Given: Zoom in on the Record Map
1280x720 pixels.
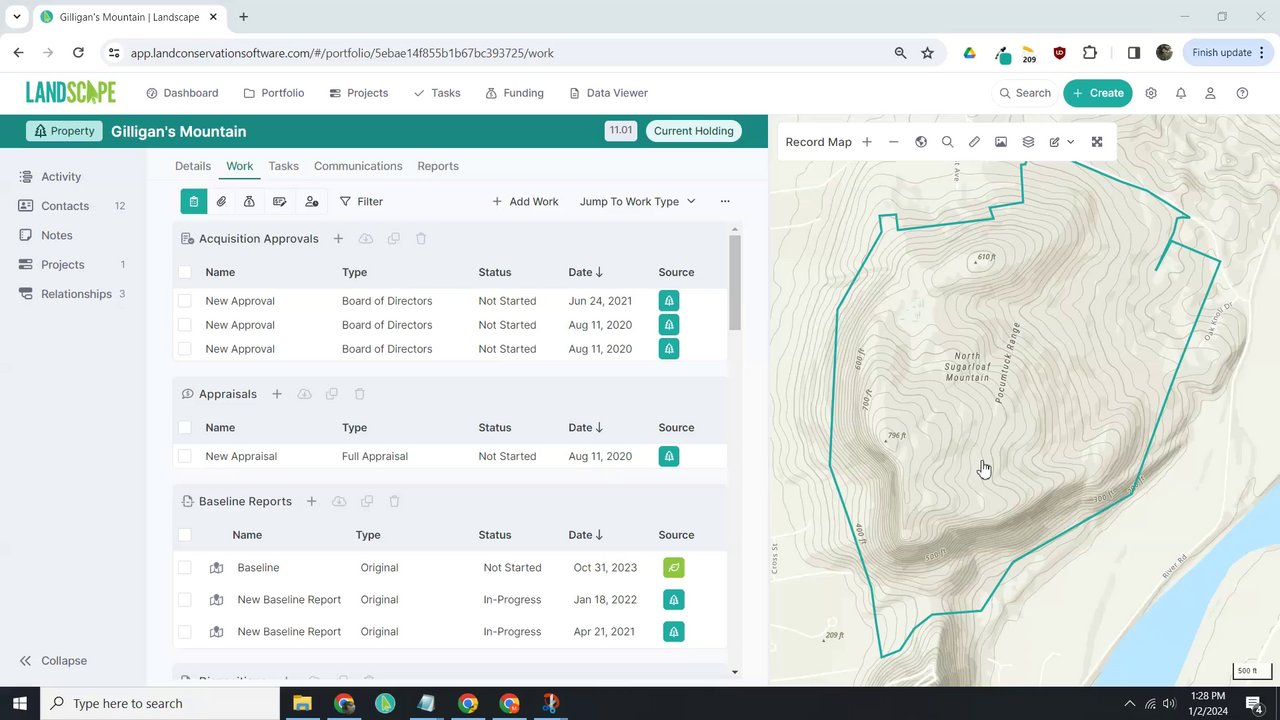Looking at the screenshot, I should (867, 142).
